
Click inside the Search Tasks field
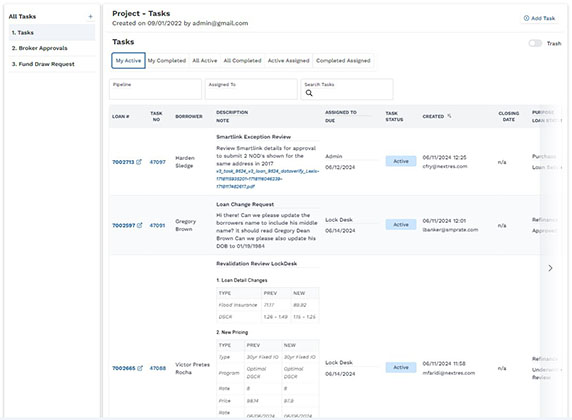coord(347,89)
